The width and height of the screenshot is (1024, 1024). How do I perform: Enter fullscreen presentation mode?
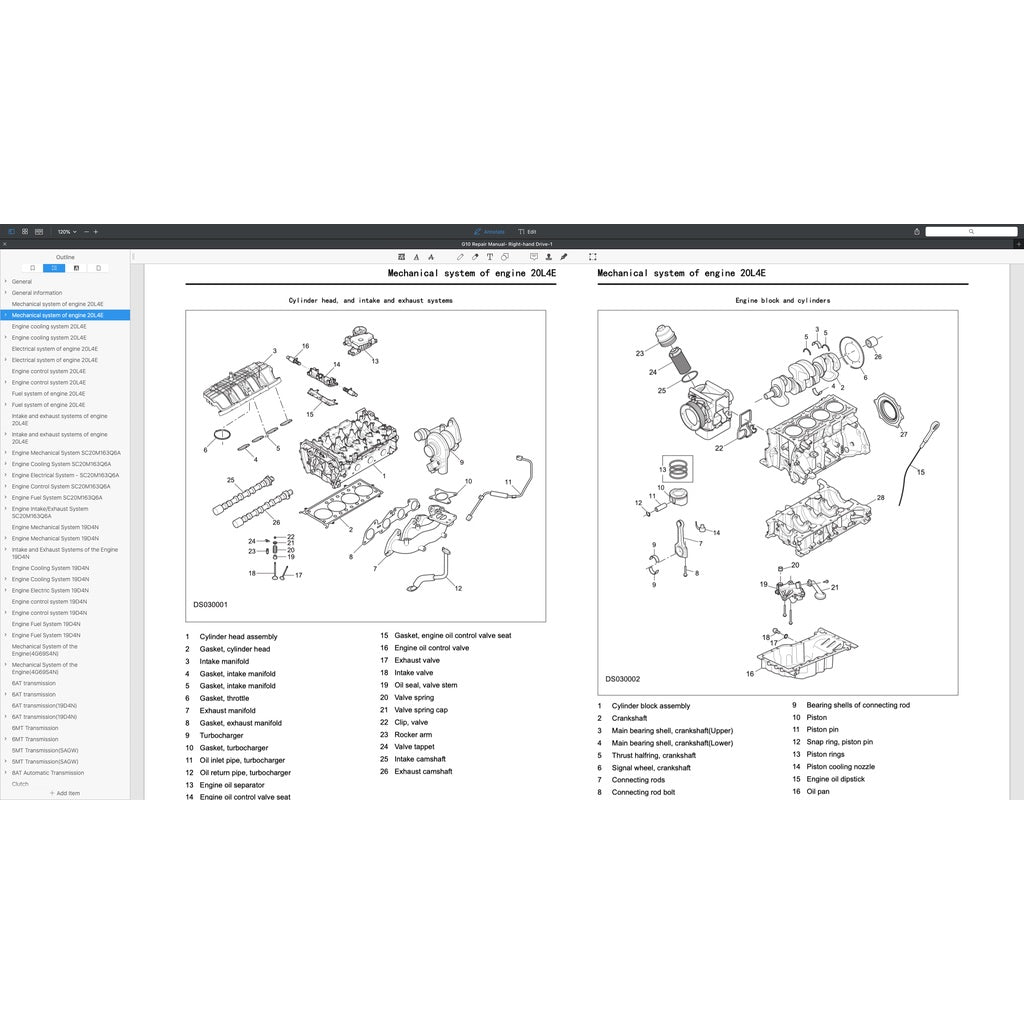pyautogui.click(x=592, y=257)
